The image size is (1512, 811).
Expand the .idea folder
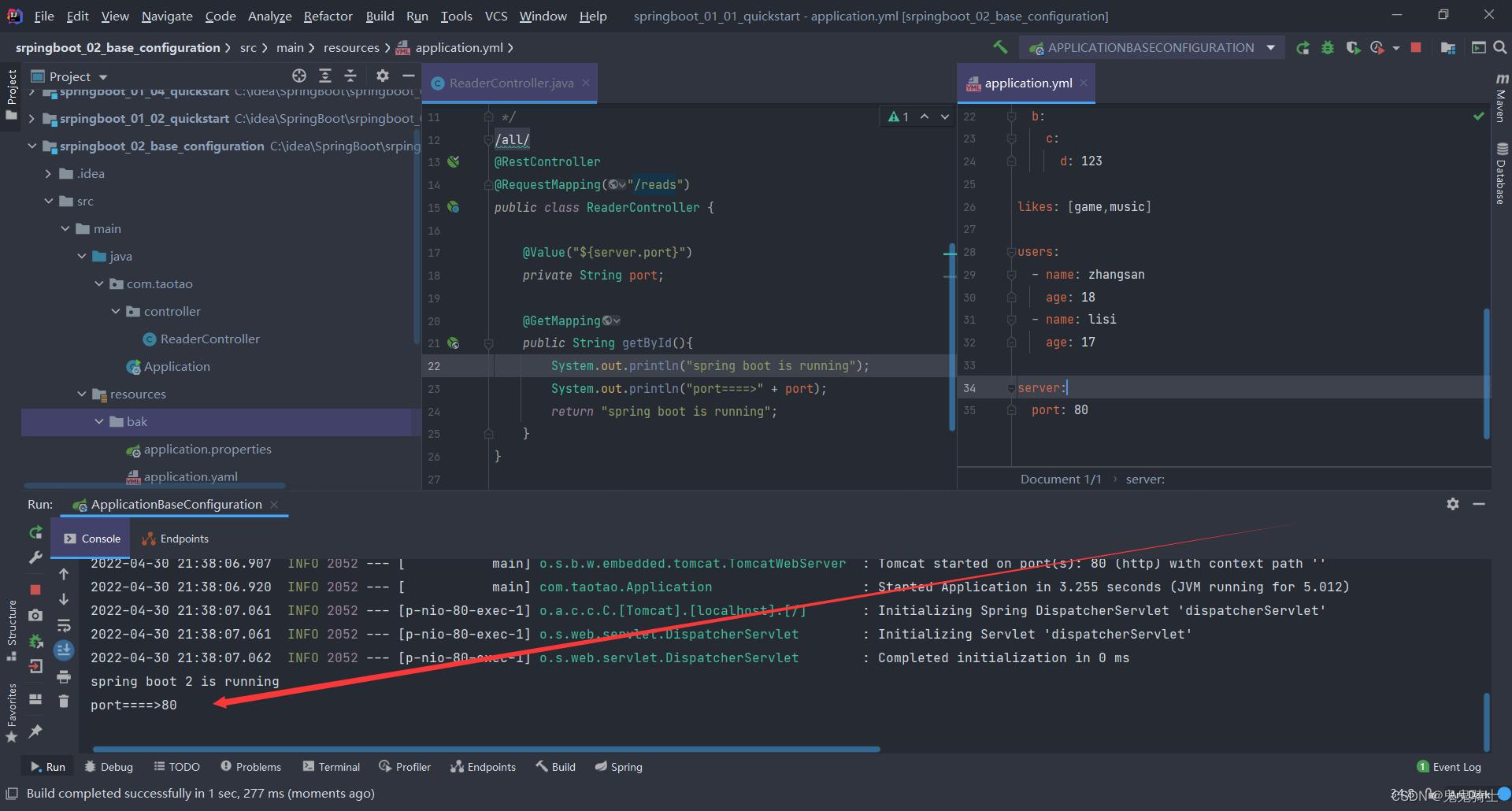click(49, 174)
